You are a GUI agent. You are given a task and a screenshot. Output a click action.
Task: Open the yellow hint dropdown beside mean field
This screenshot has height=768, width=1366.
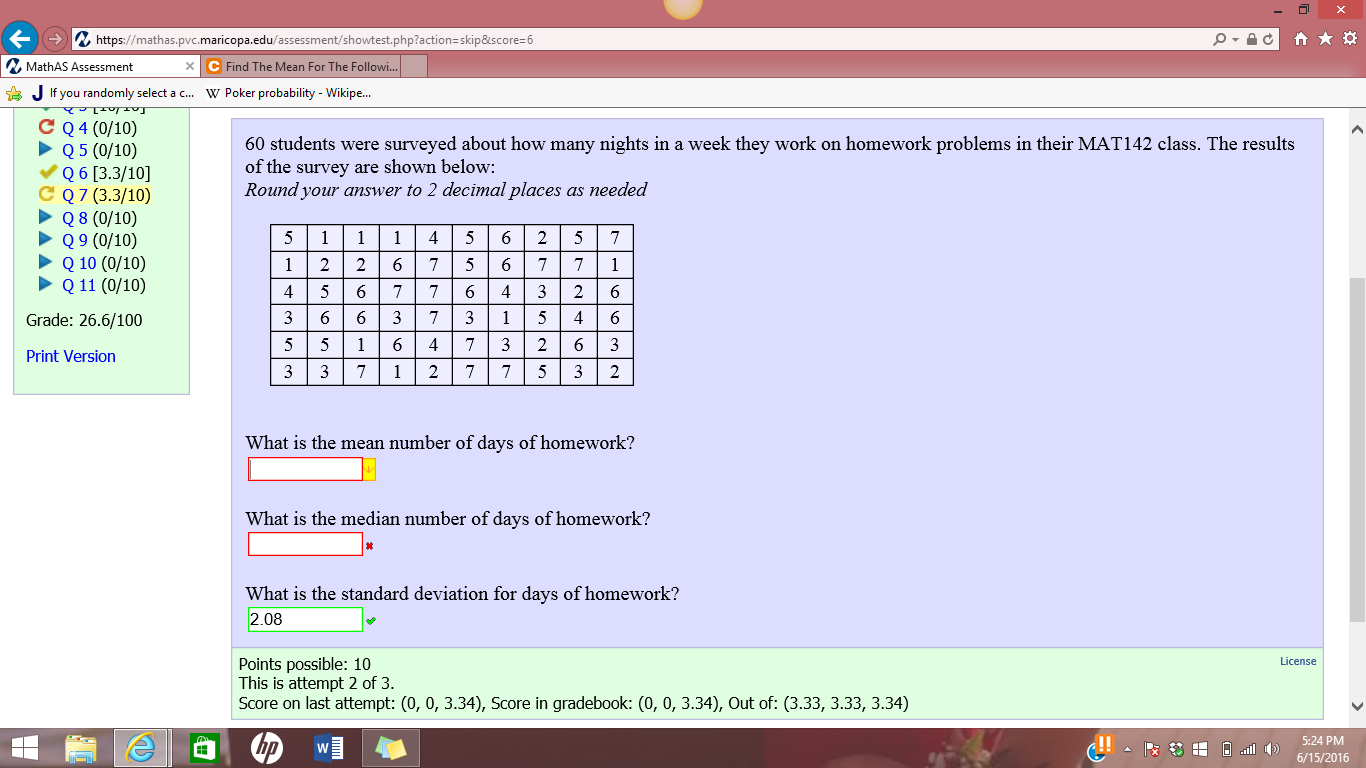368,468
